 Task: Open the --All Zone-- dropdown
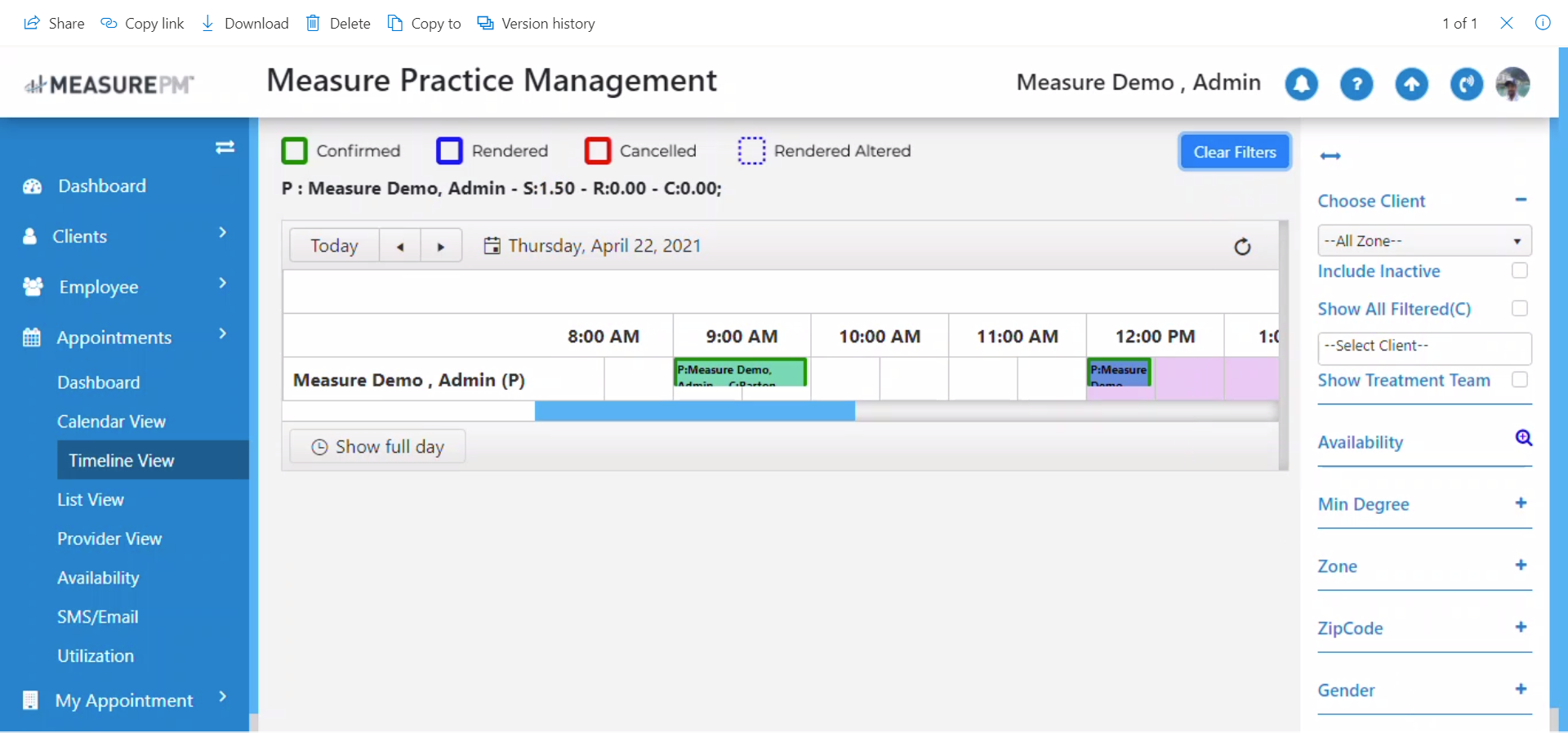[1424, 241]
